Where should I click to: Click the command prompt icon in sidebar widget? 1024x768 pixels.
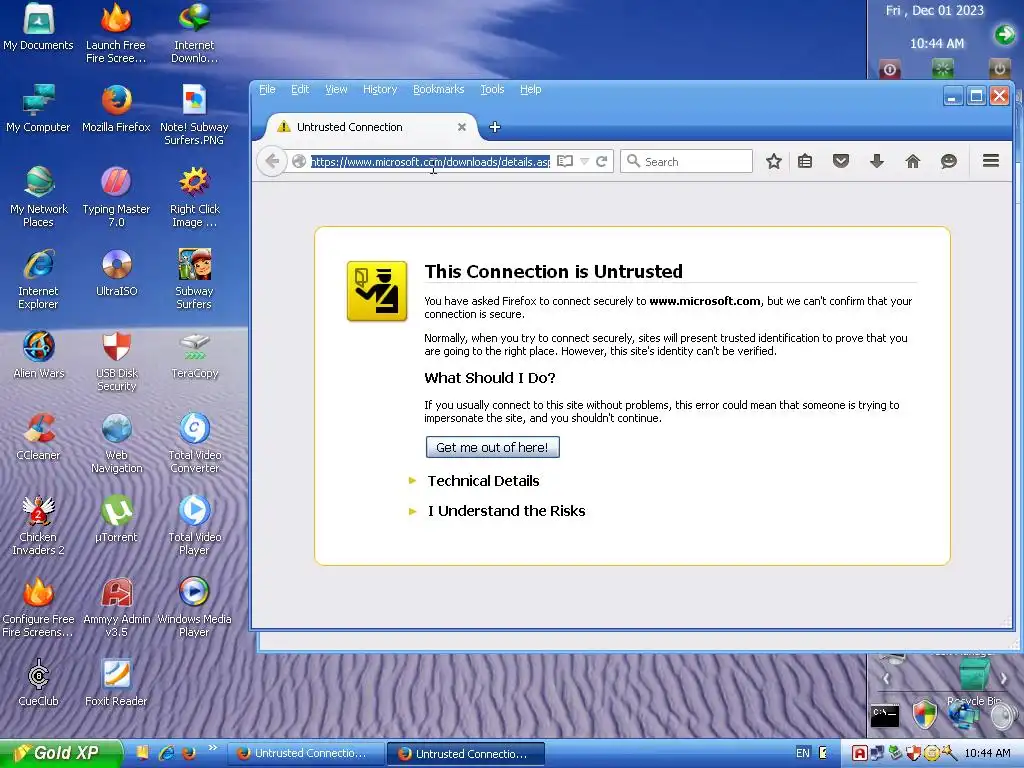(885, 716)
